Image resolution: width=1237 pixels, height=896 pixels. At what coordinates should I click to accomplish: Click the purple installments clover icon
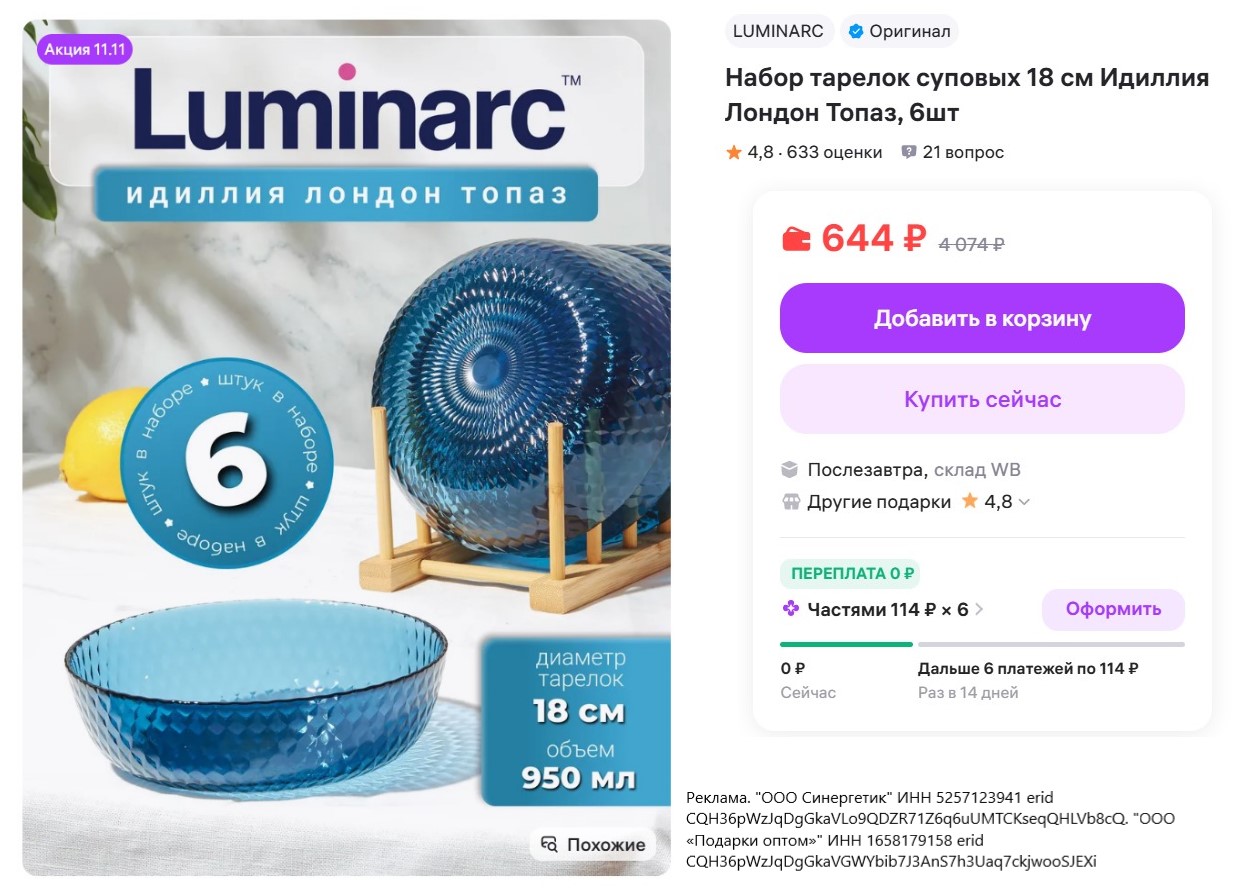coord(790,609)
